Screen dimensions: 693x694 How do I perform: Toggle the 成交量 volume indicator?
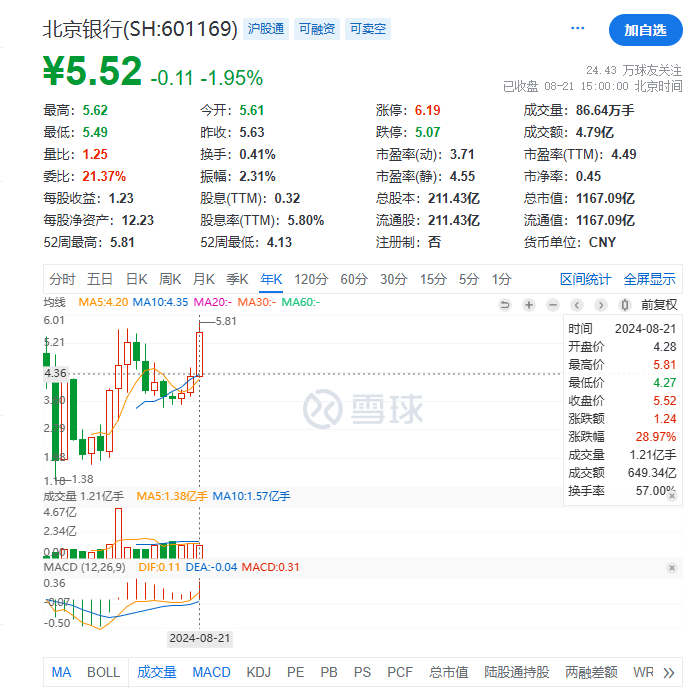156,672
